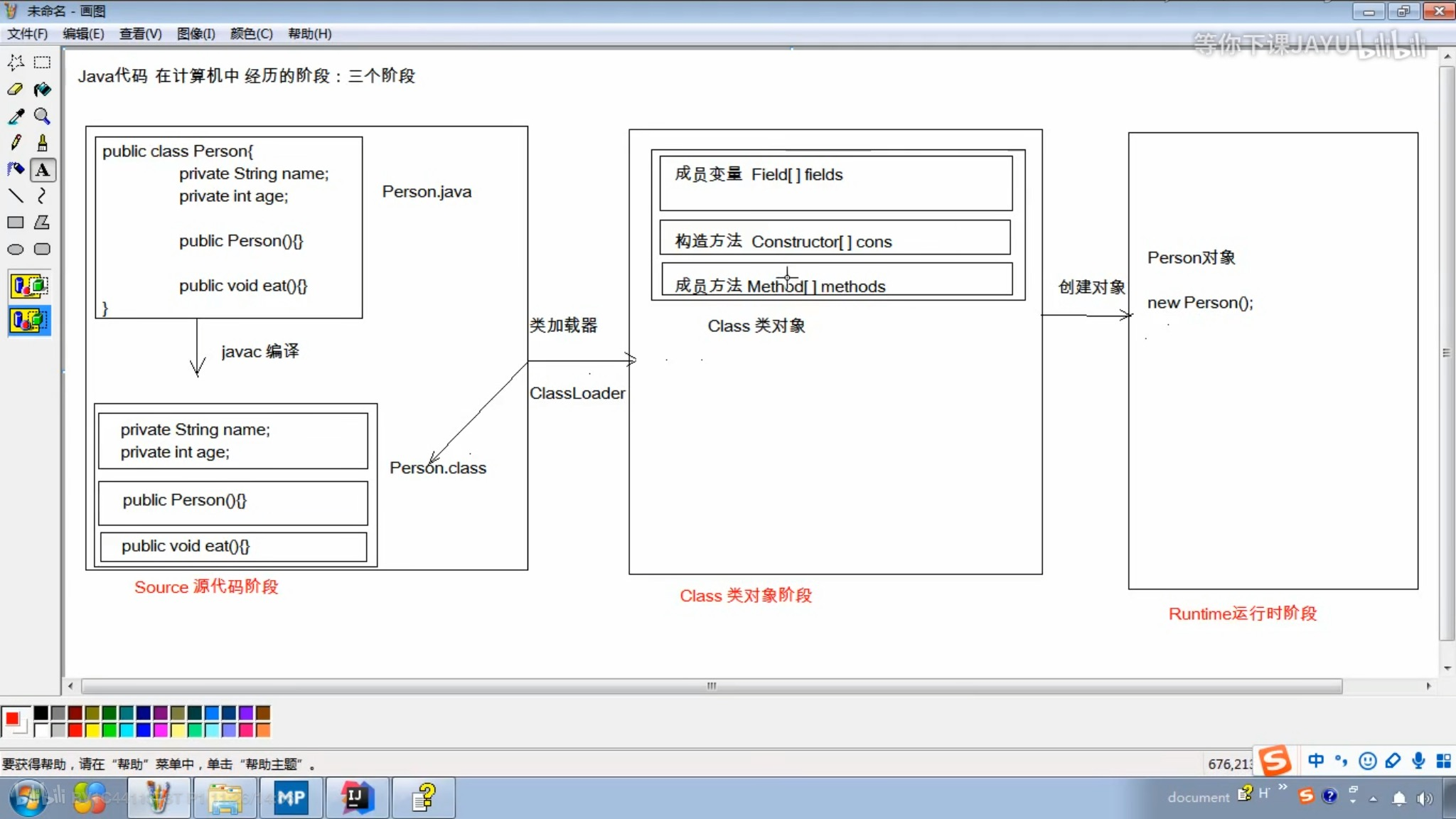Choose the Polygon shape tool
The height and width of the screenshot is (819, 1456).
pos(43,223)
